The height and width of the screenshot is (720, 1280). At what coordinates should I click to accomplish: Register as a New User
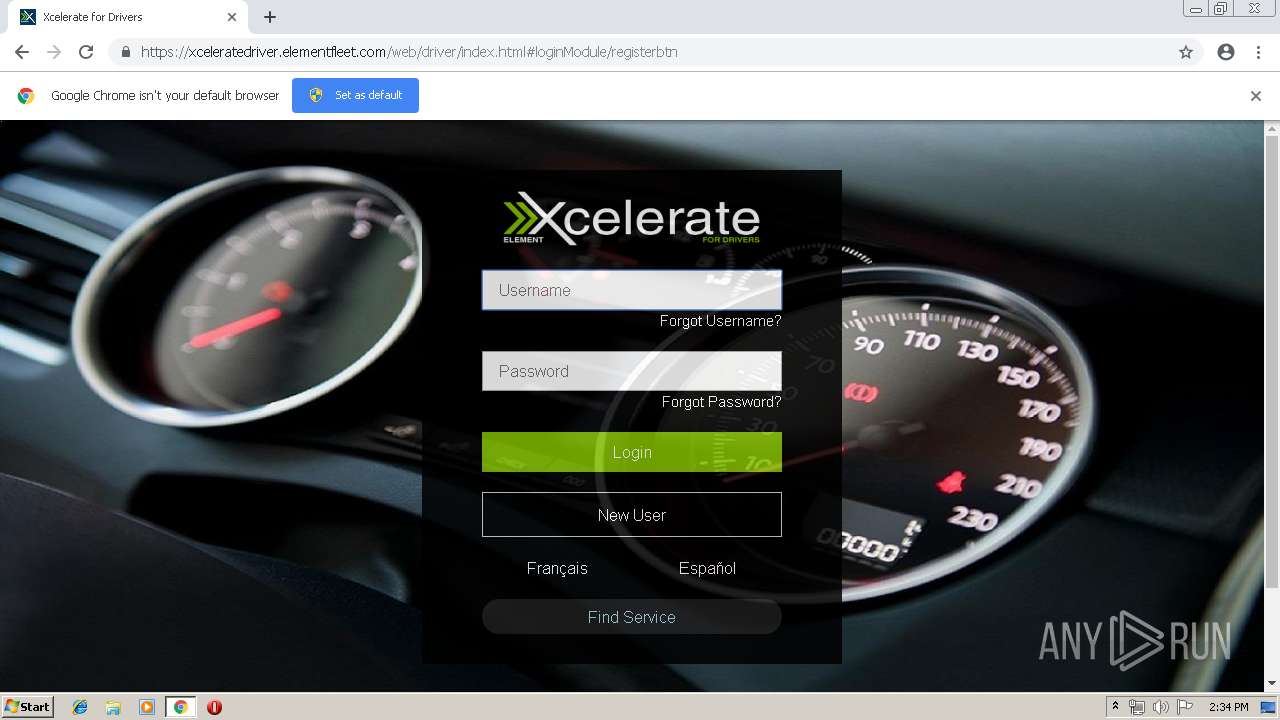[632, 515]
